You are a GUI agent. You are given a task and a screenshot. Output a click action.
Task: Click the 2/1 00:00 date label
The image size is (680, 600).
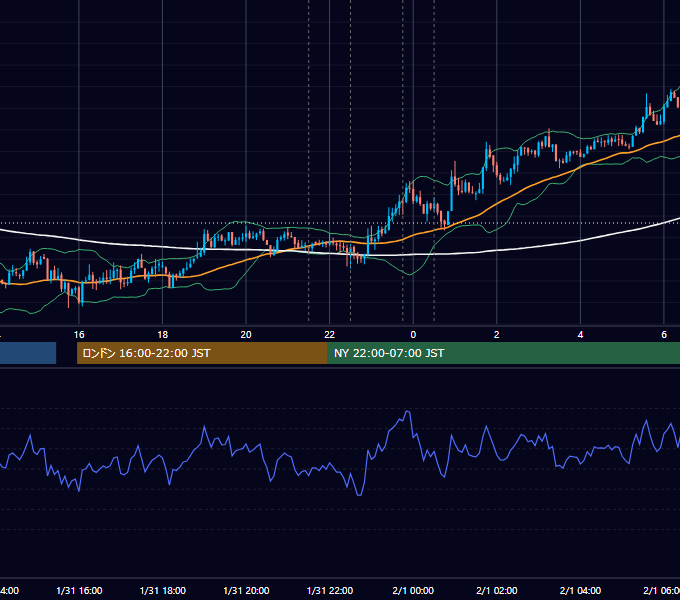(x=413, y=590)
